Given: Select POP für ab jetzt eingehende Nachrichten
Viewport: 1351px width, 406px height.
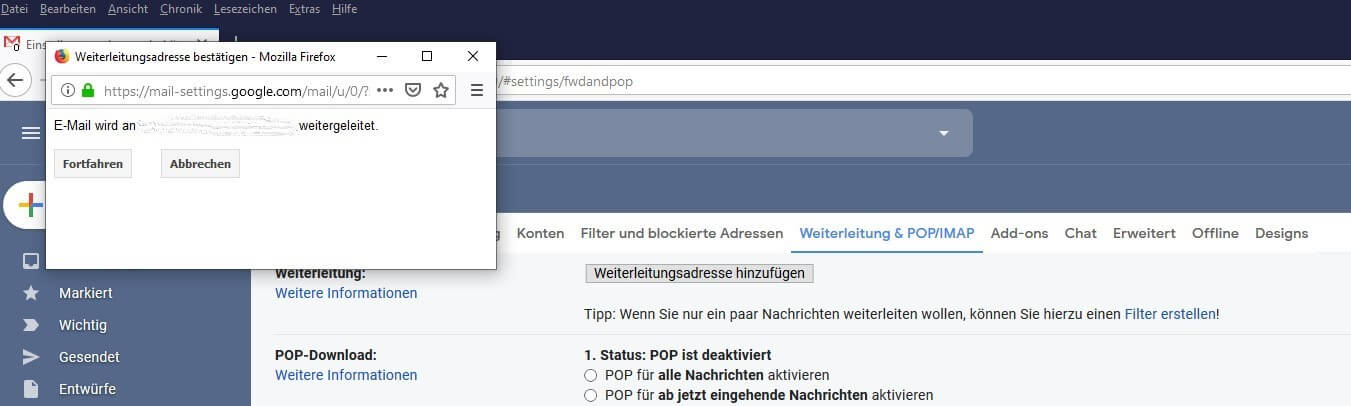Looking at the screenshot, I should click(x=591, y=395).
